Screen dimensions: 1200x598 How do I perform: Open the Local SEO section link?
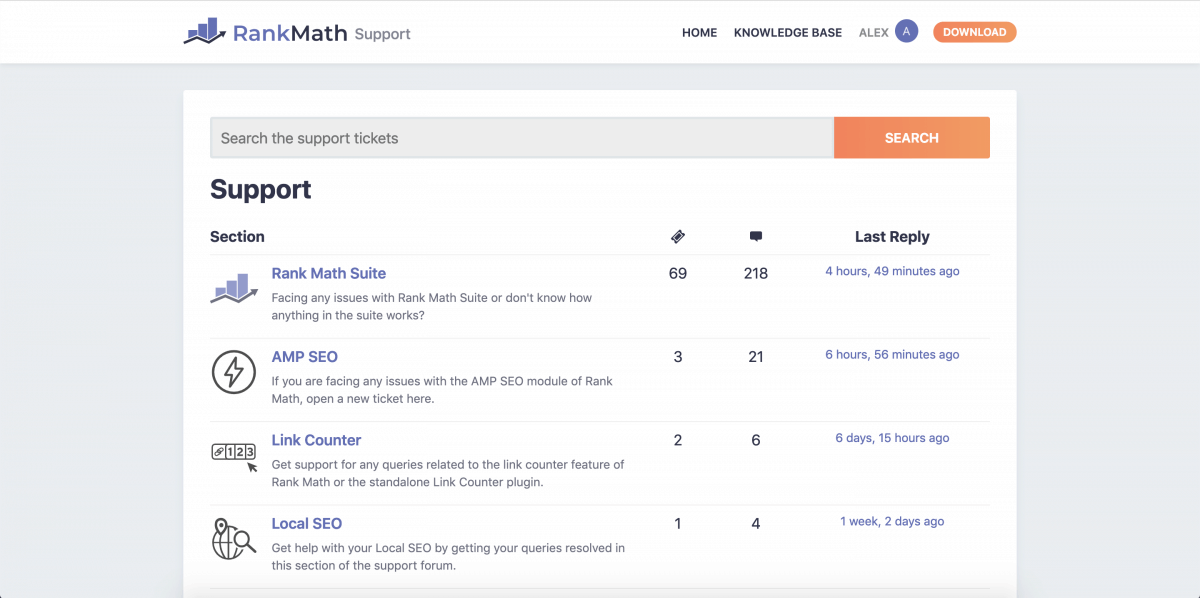point(306,523)
